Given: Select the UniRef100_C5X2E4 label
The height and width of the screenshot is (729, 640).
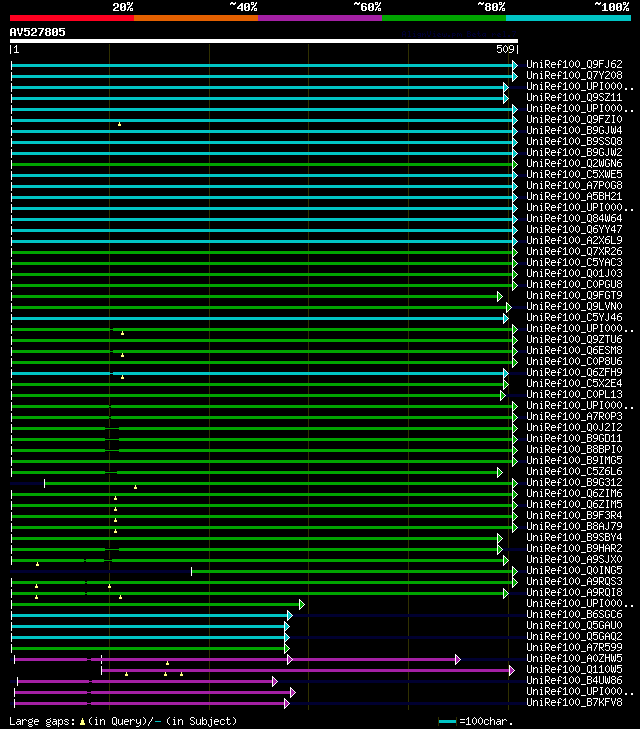Looking at the screenshot, I should 574,383.
